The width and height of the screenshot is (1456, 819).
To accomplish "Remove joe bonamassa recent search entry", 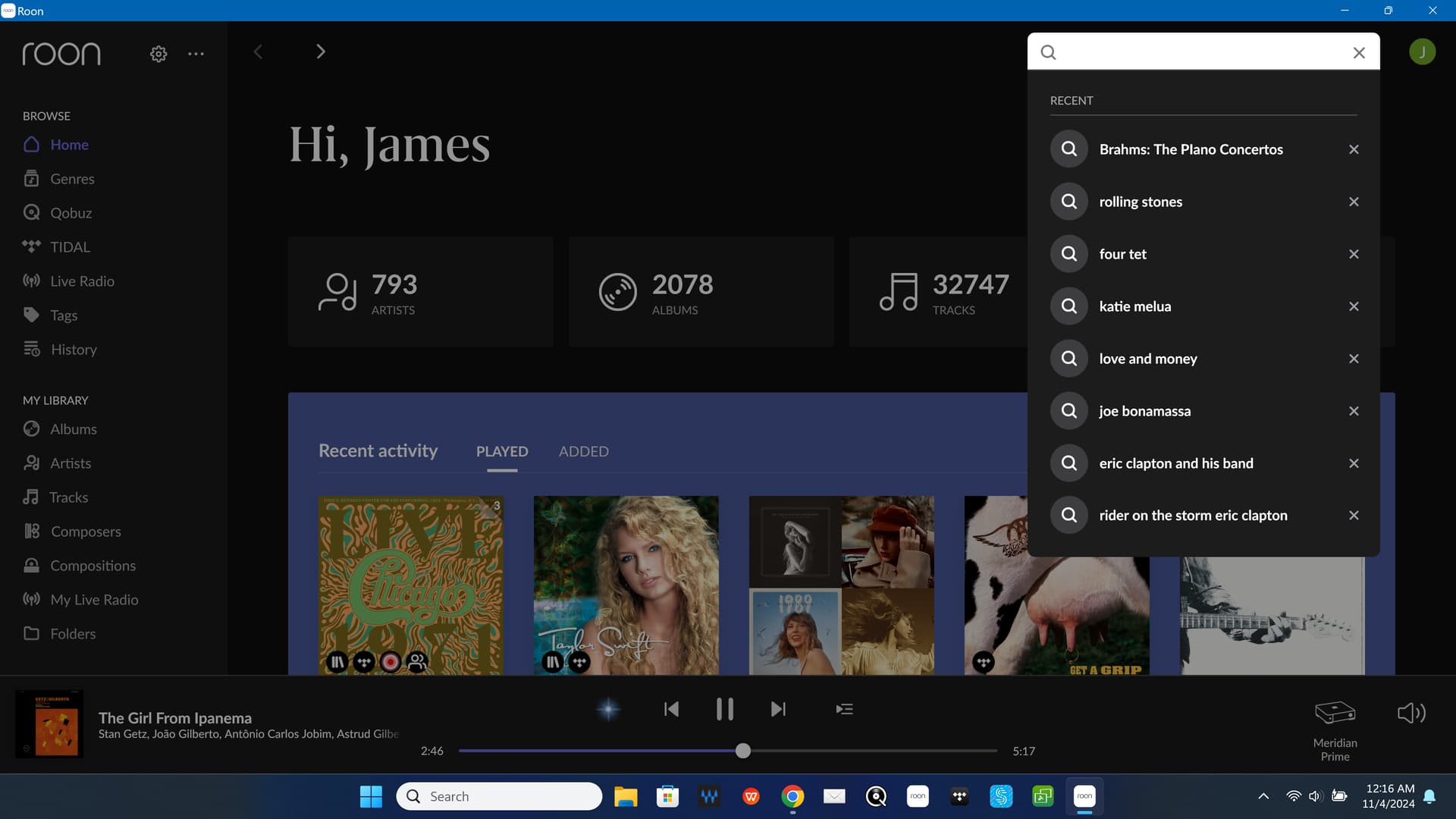I will click(1354, 411).
